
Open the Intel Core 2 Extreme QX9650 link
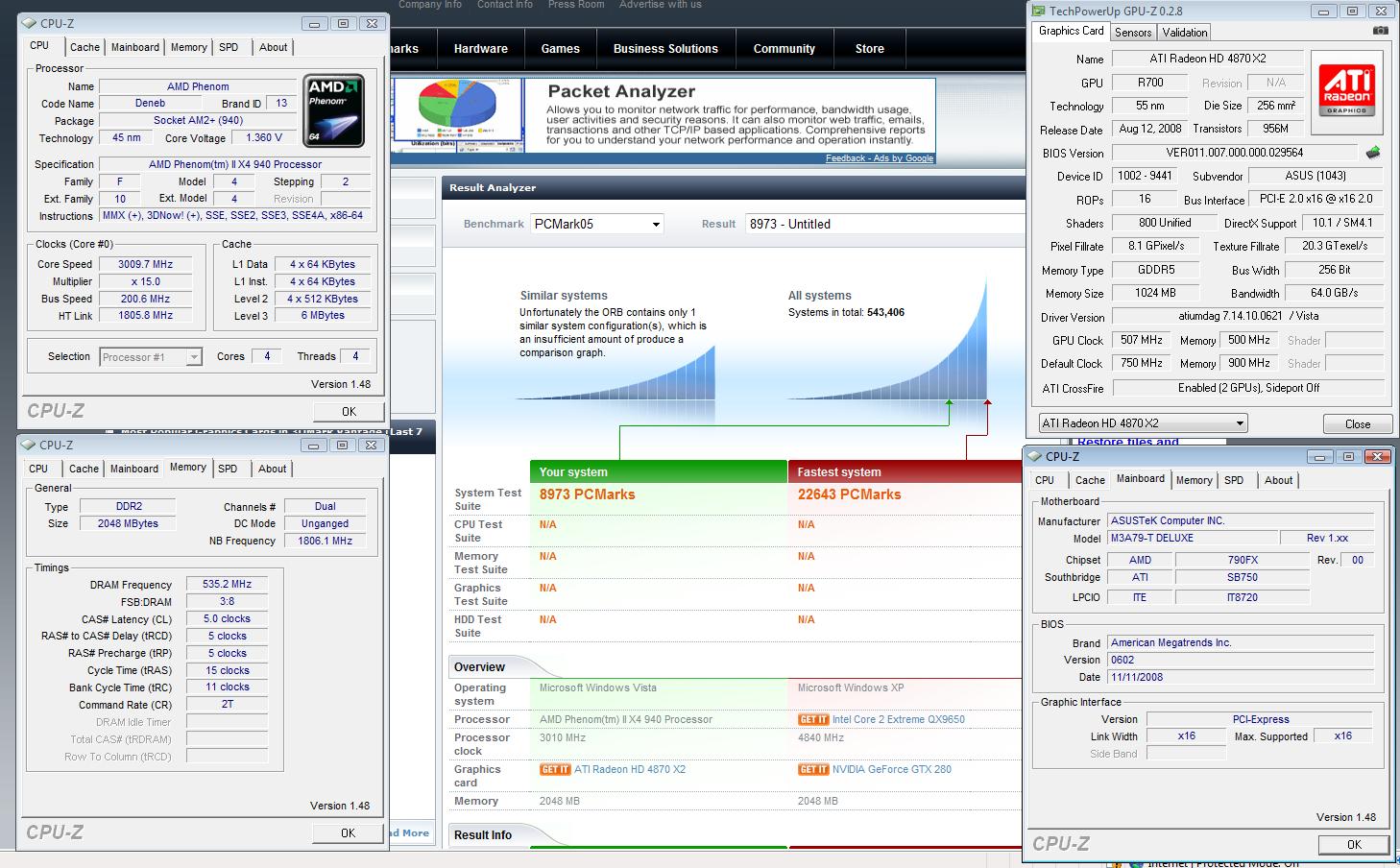(899, 719)
